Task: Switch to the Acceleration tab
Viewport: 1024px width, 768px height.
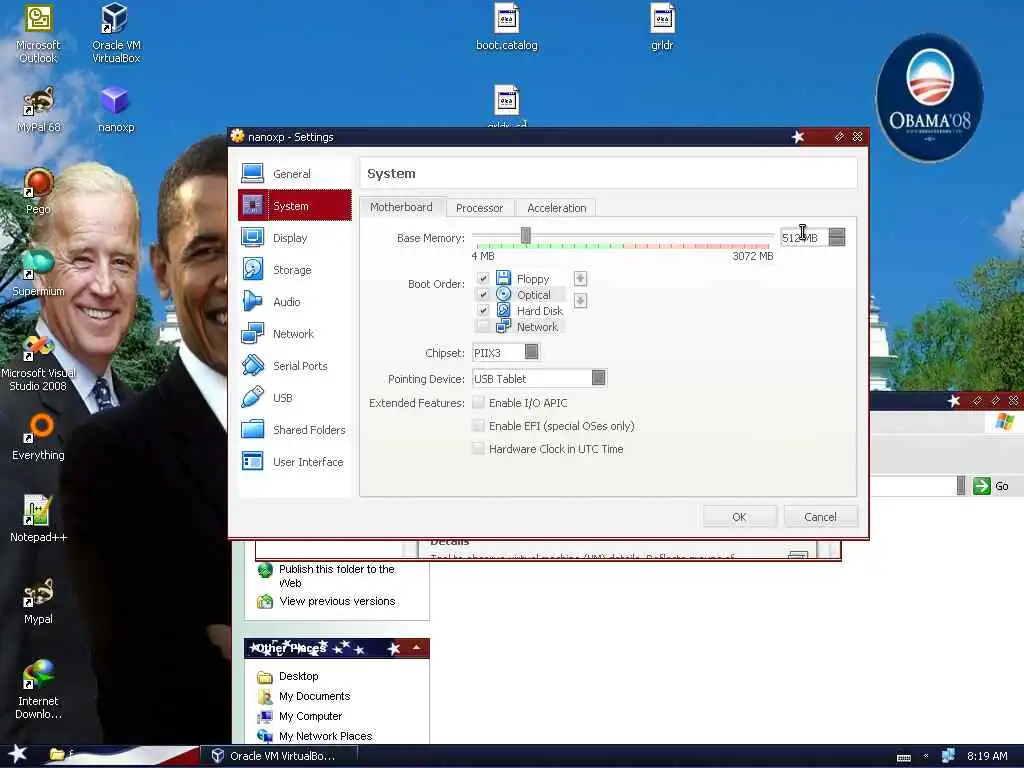Action: (556, 208)
